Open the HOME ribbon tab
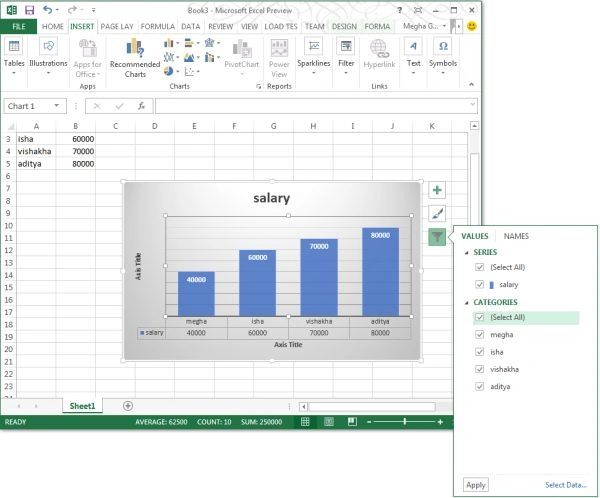This screenshot has height=498, width=600. click(52, 26)
